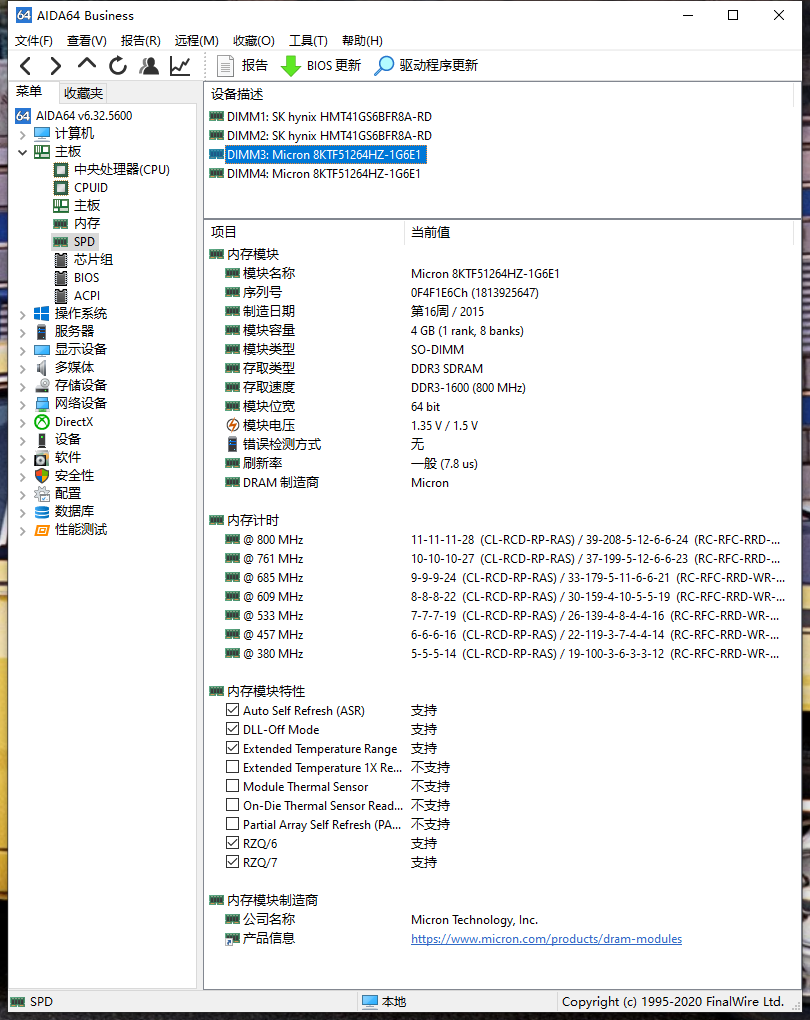
Task: Collapse the 主板 tree node
Action: [x=23, y=152]
